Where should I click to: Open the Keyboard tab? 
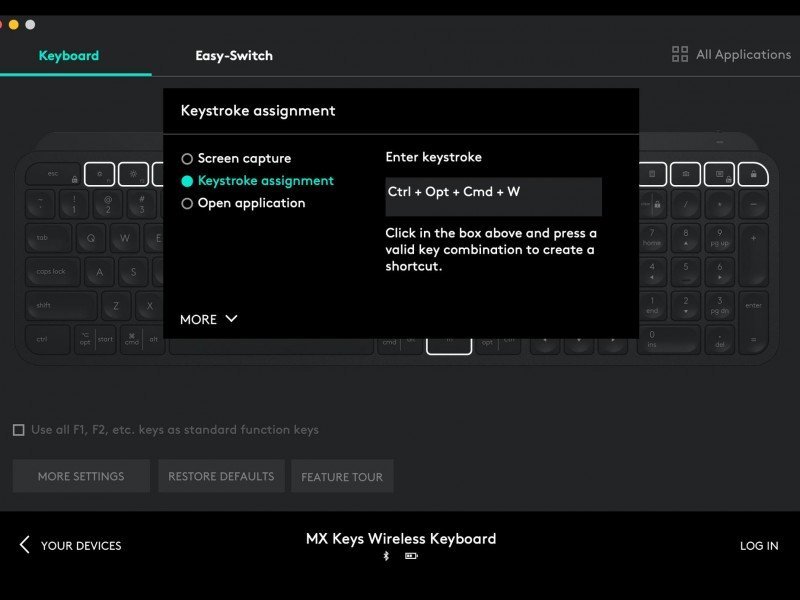[69, 55]
